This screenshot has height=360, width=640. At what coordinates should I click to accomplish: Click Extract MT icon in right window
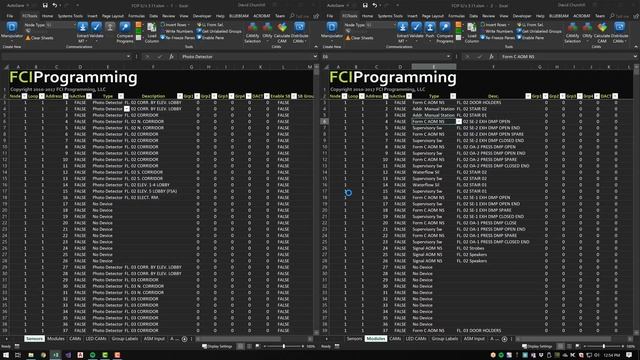pos(402,27)
